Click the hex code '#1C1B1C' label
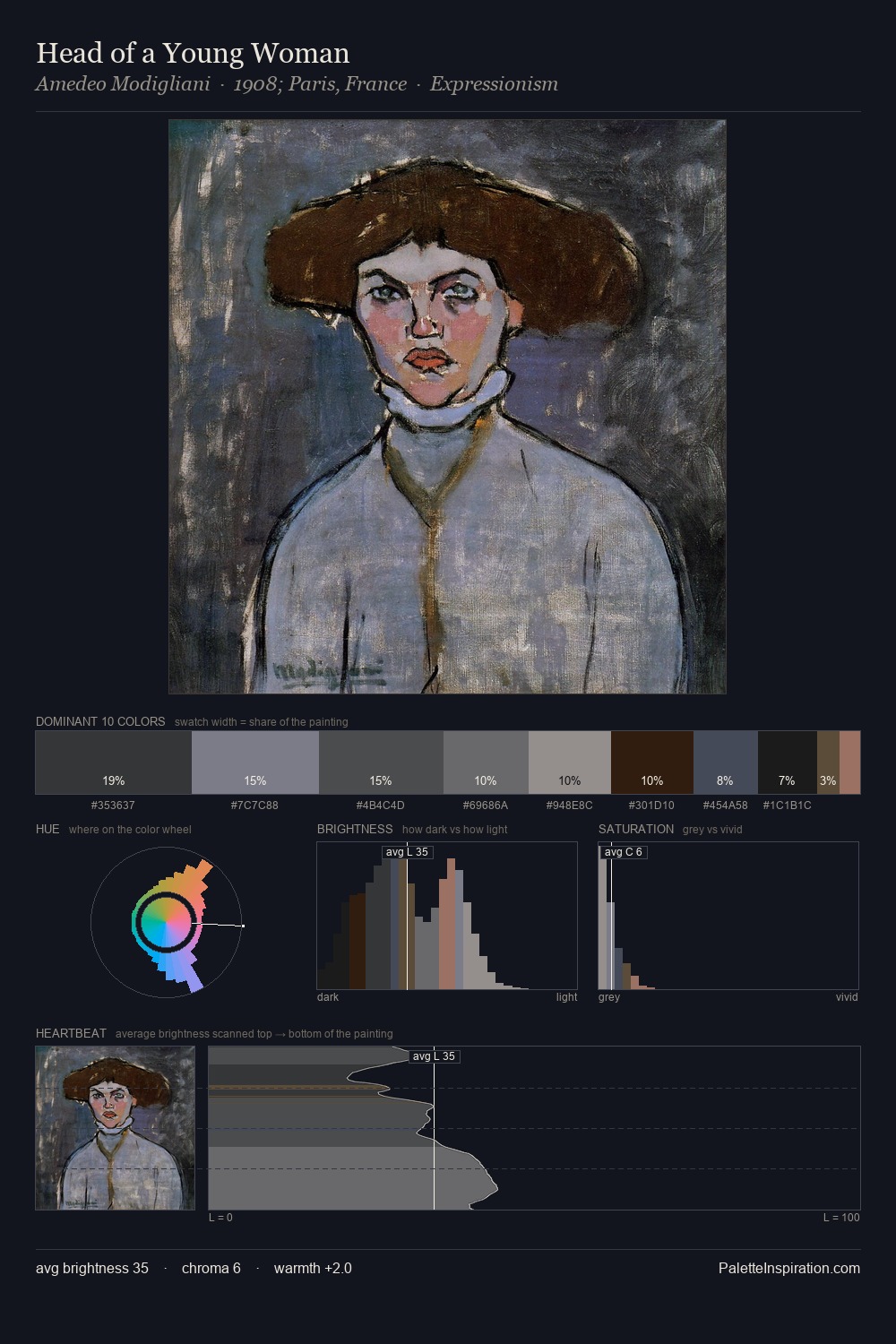This screenshot has height=1344, width=896. 787,806
